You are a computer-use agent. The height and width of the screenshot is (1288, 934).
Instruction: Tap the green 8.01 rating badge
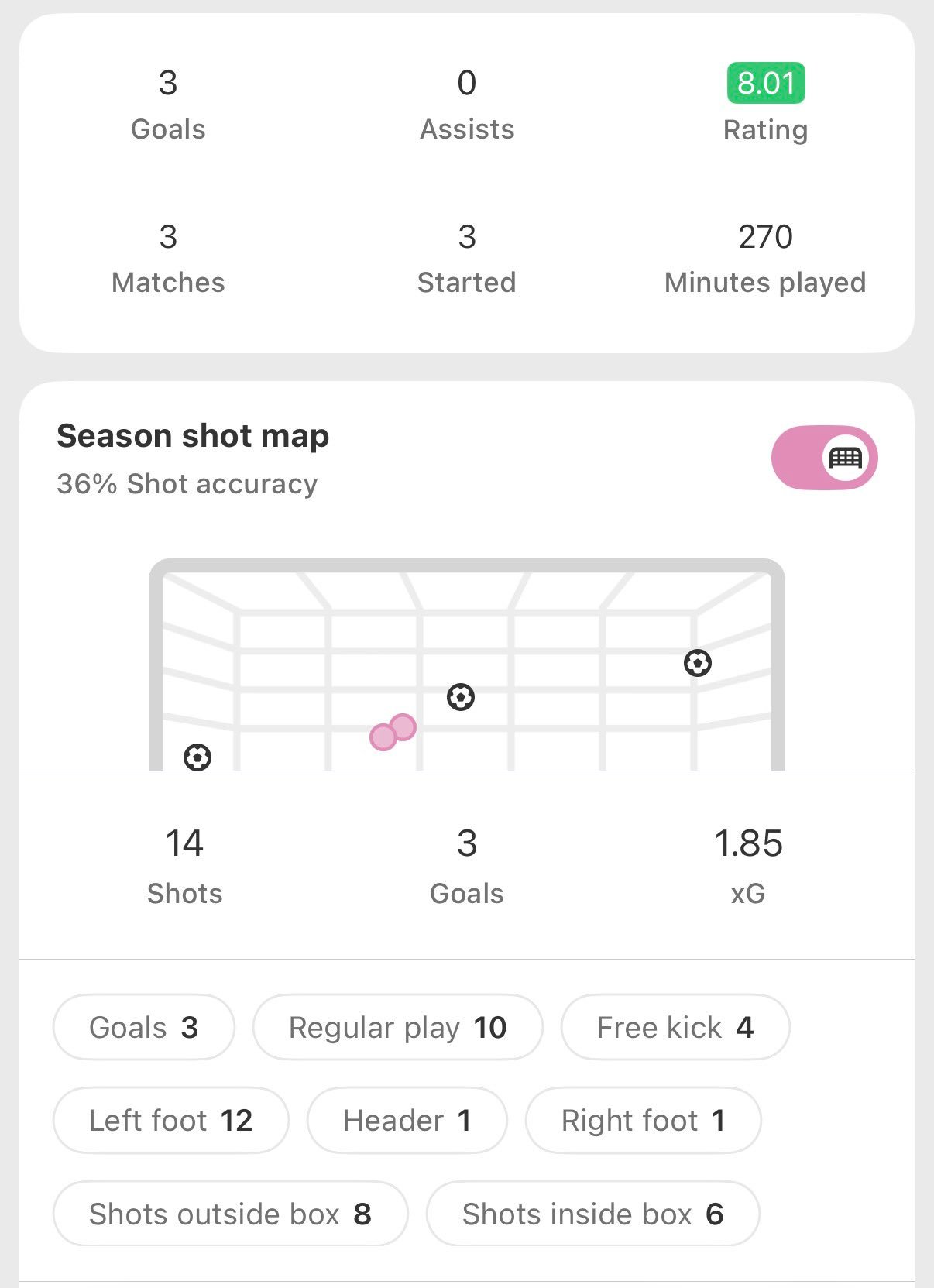point(765,83)
